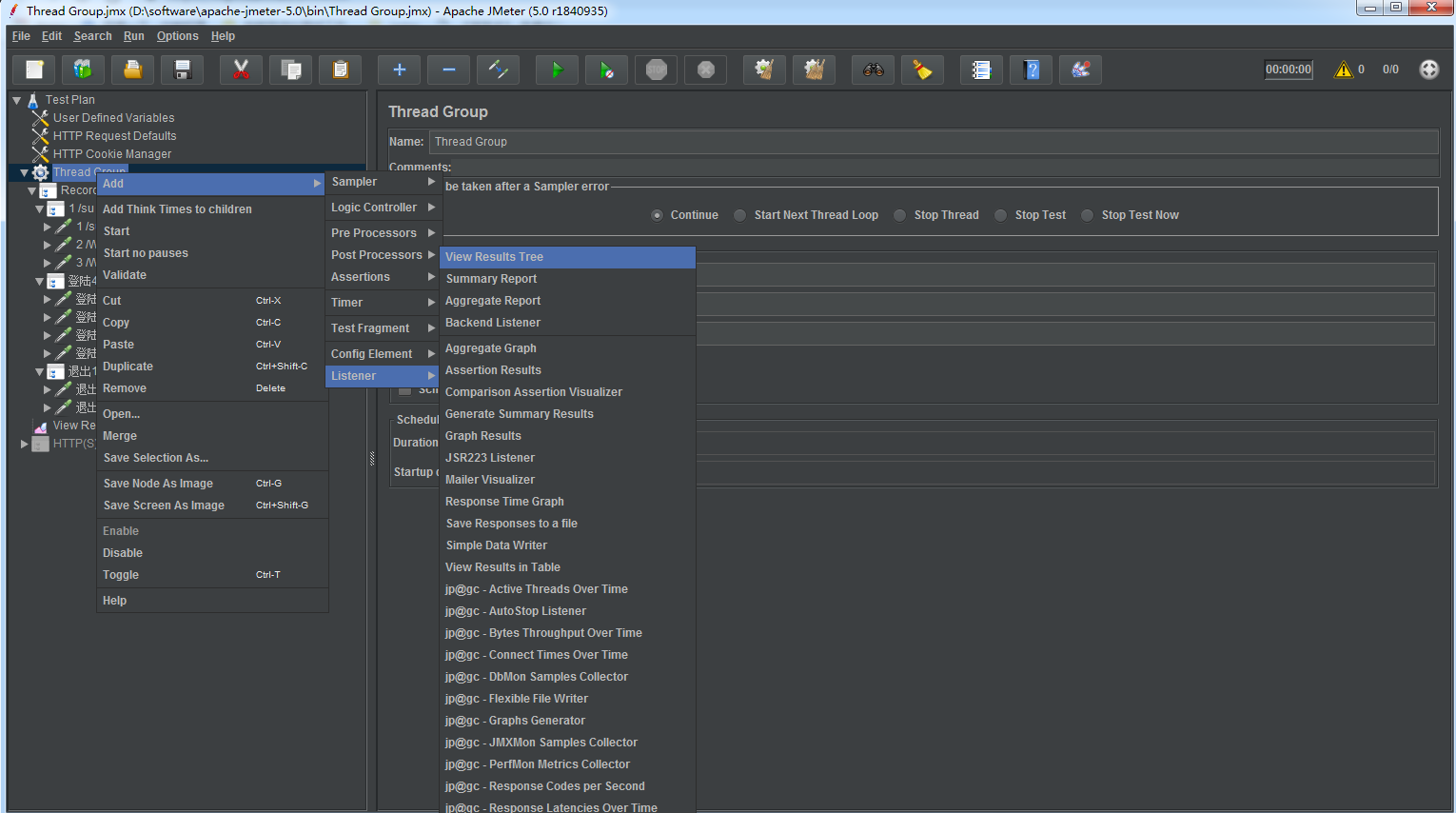Image resolution: width=1456 pixels, height=813 pixels.
Task: Choose View Results in Table listener
Action: [567, 567]
